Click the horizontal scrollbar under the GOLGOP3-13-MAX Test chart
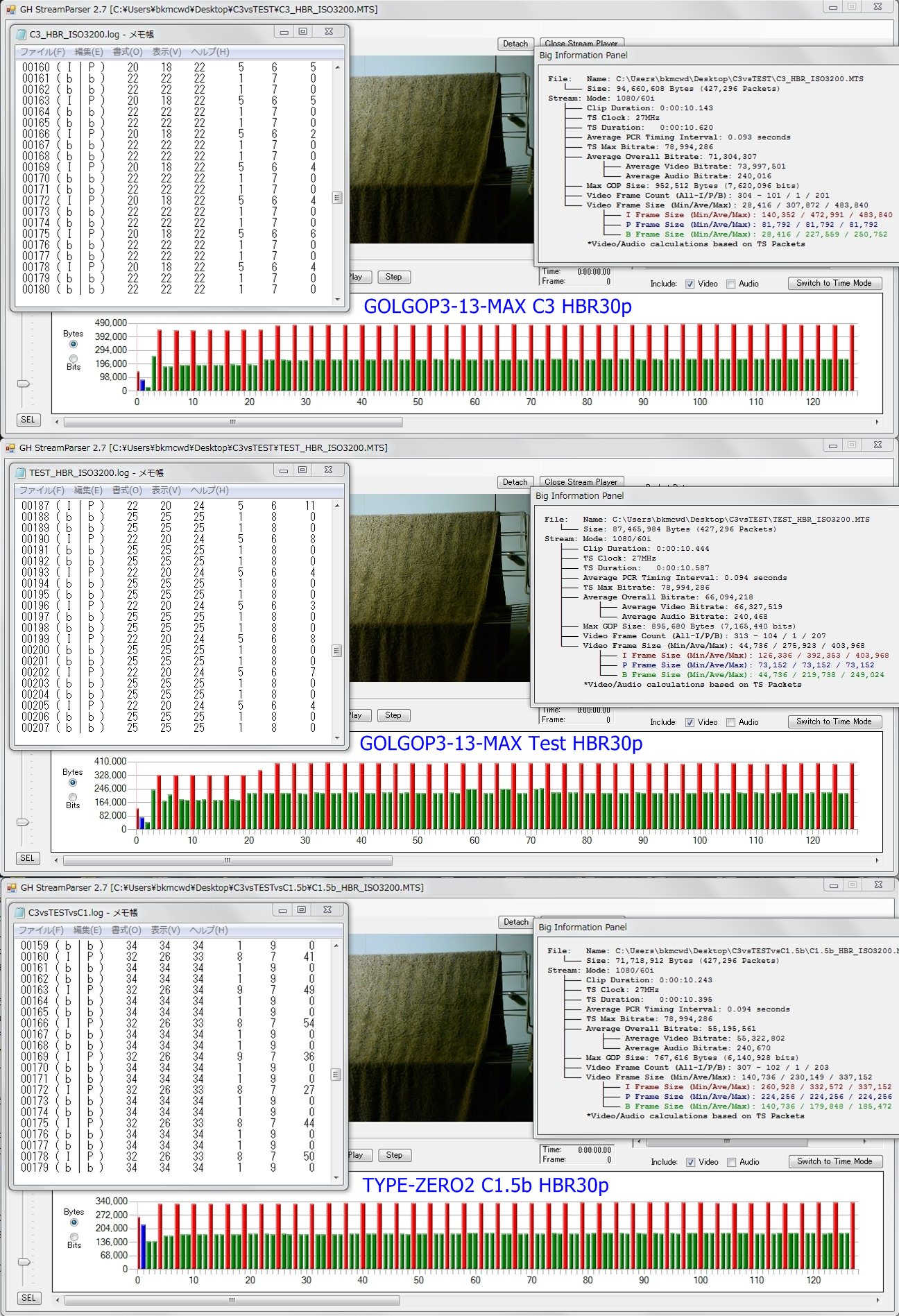This screenshot has width=899, height=1316. point(228,860)
